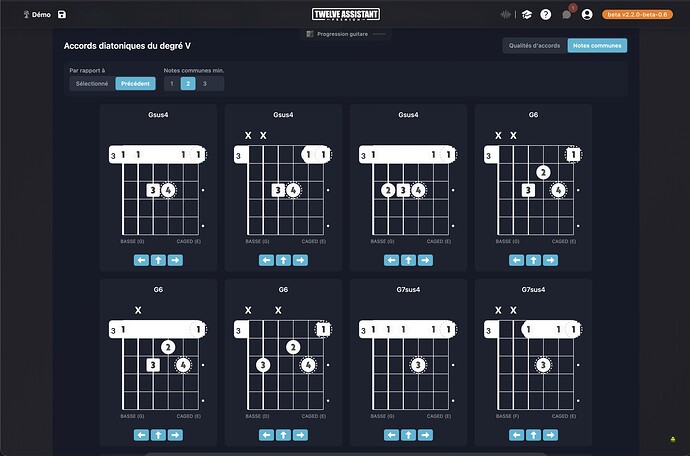Open the Démo project name
Viewport: 690px width, 456px height.
(x=41, y=15)
